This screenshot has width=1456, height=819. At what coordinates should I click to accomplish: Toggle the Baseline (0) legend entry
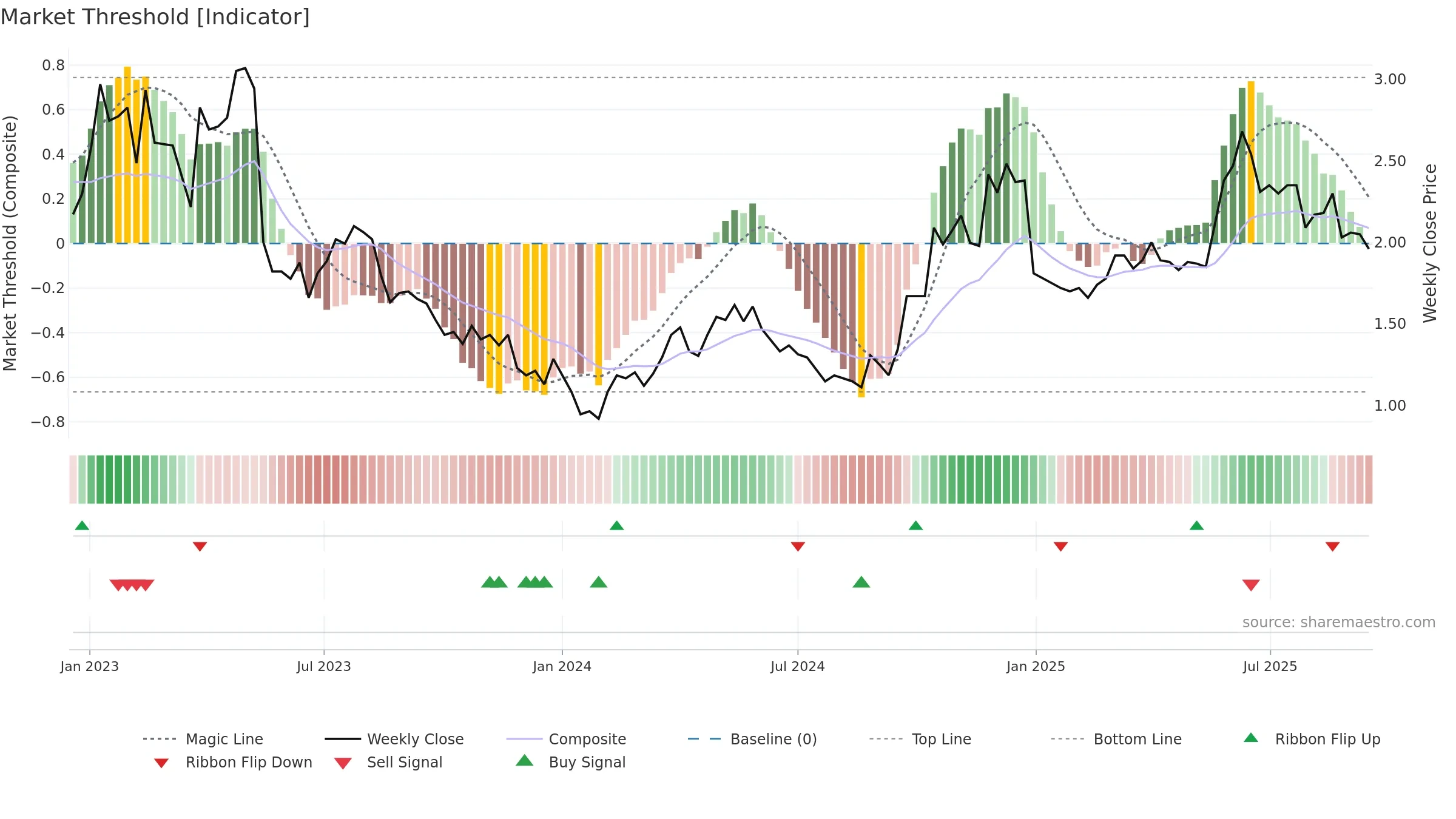click(x=752, y=739)
